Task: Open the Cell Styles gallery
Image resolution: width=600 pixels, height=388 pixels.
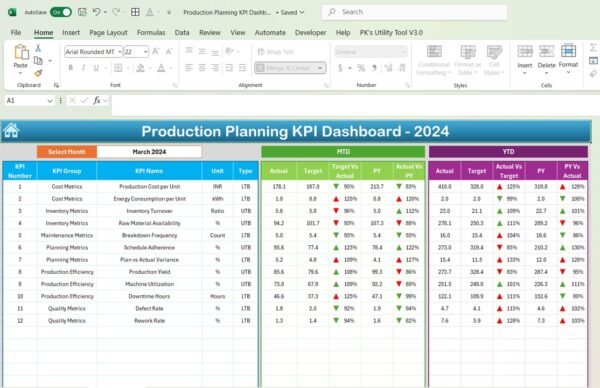Action: point(494,60)
